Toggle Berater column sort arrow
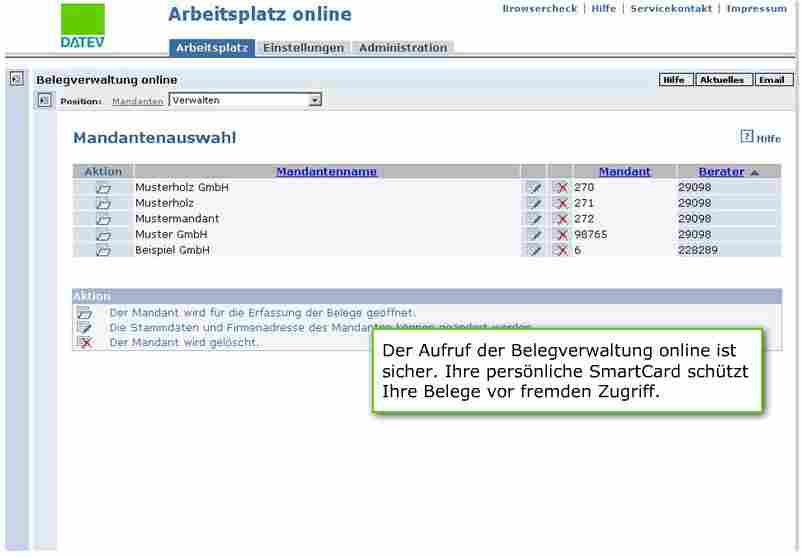This screenshot has height=557, width=802. click(754, 173)
